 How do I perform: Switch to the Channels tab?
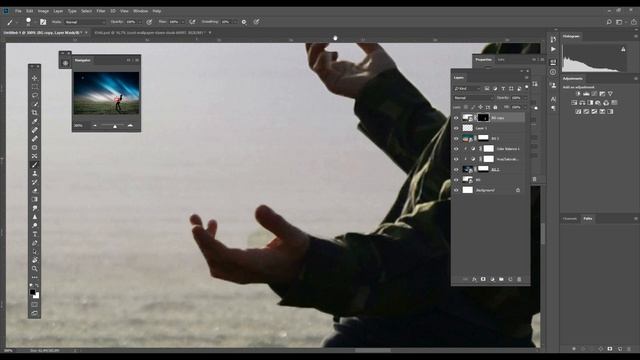click(x=570, y=219)
